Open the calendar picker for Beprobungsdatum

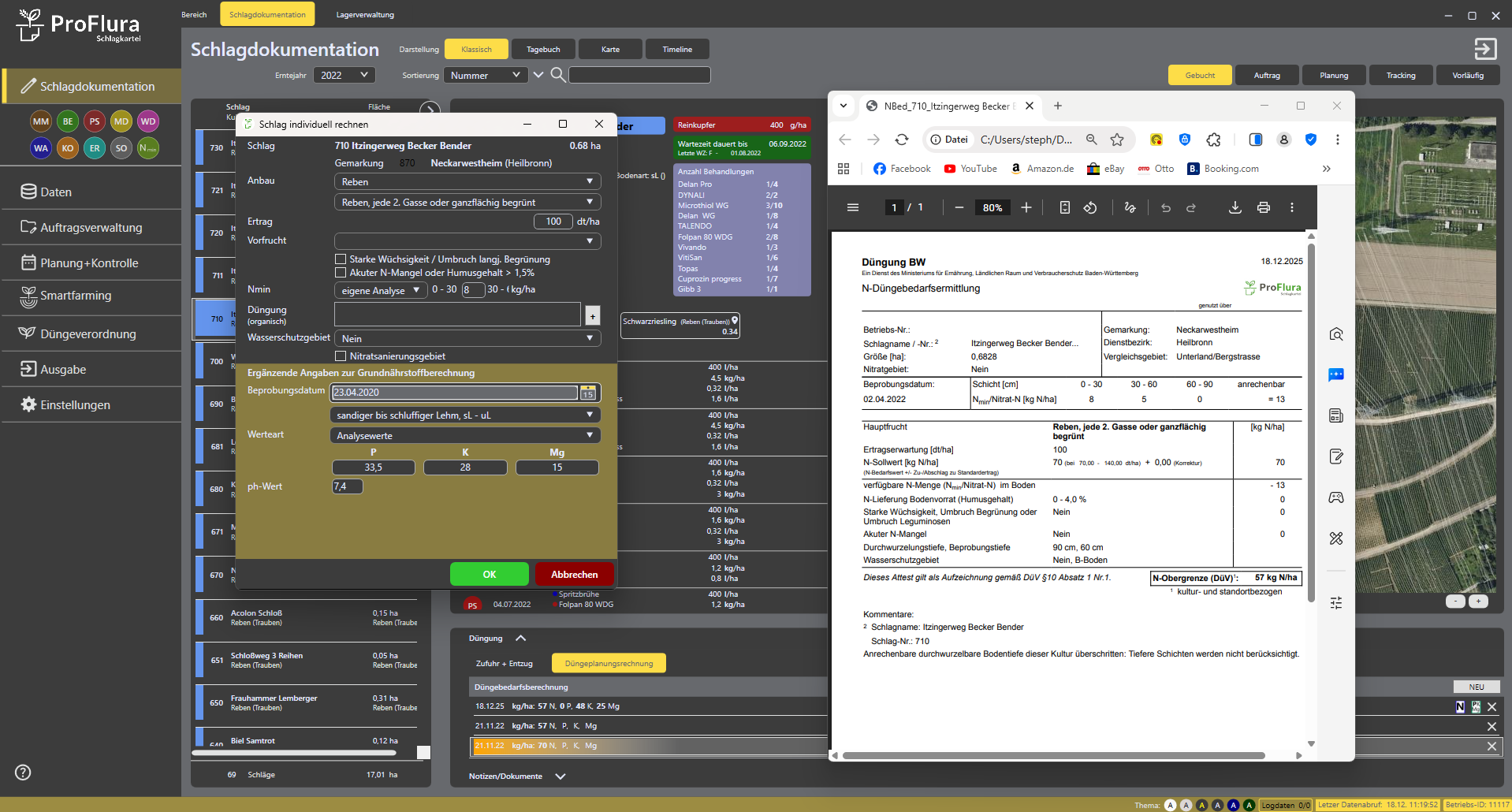(588, 393)
